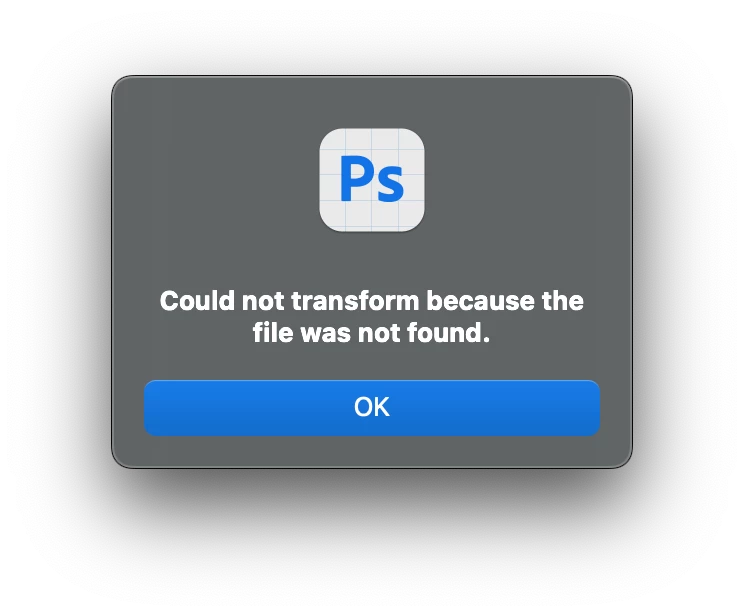
Task: Click the rounded Photoshop logo tile
Action: [372, 180]
